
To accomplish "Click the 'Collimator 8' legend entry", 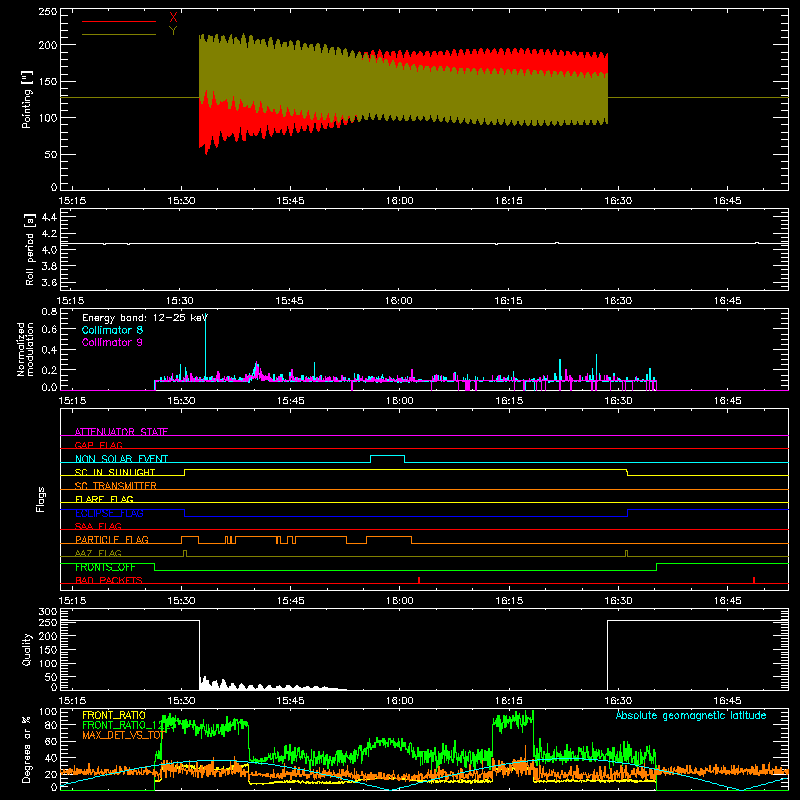I will tap(112, 330).
